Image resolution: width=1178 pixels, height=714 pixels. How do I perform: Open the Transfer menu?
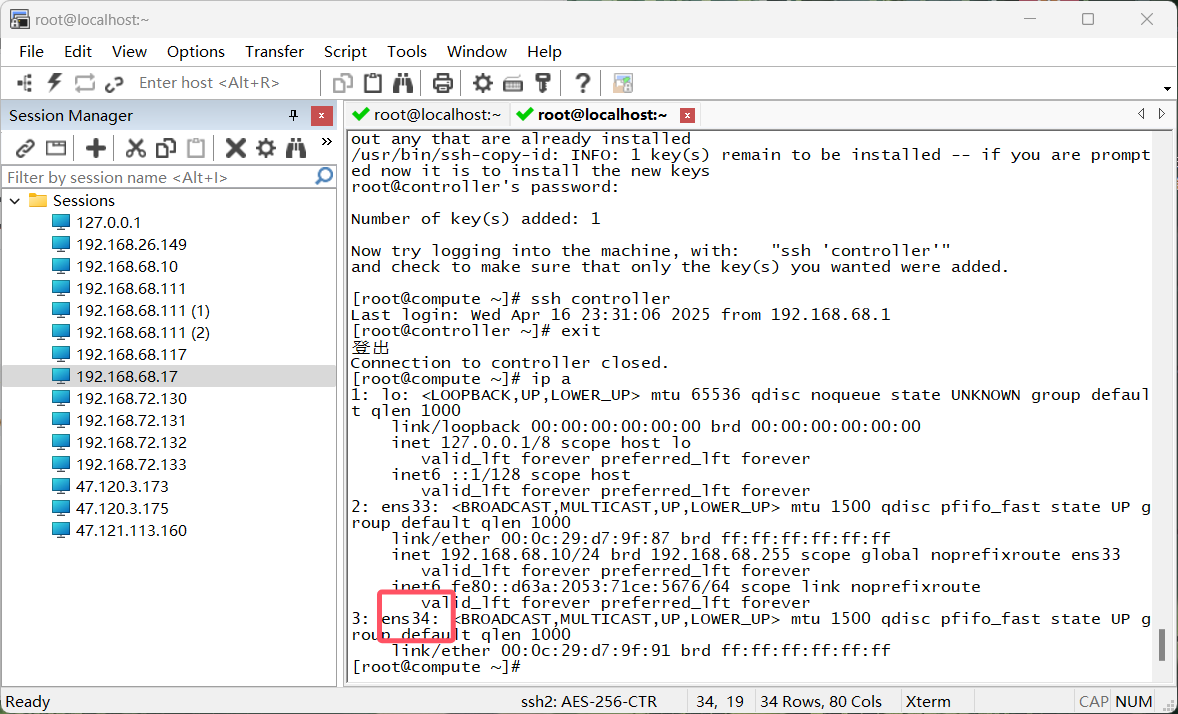(274, 51)
